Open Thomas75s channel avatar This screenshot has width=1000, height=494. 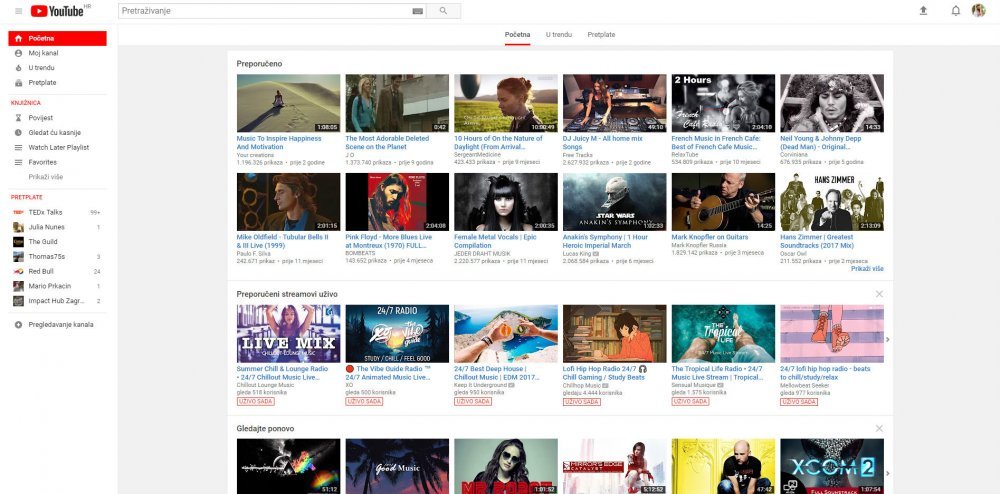click(x=18, y=256)
